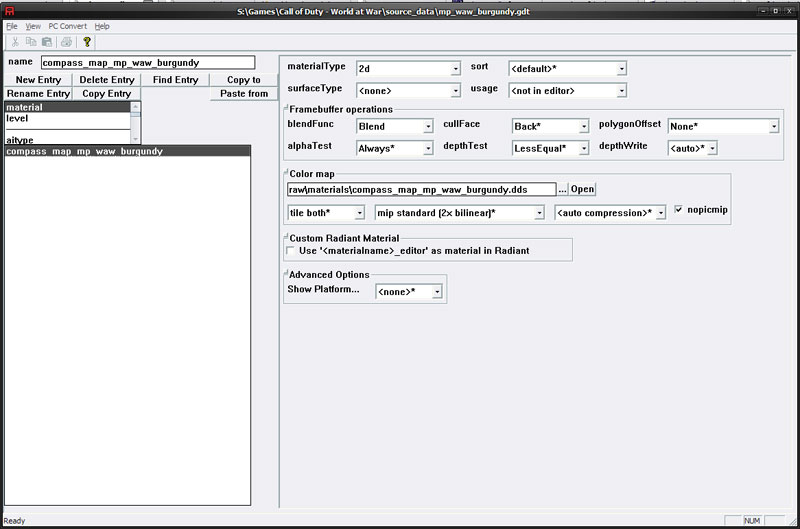Click the Rename Entry button
Image resolution: width=800 pixels, height=529 pixels.
click(38, 93)
